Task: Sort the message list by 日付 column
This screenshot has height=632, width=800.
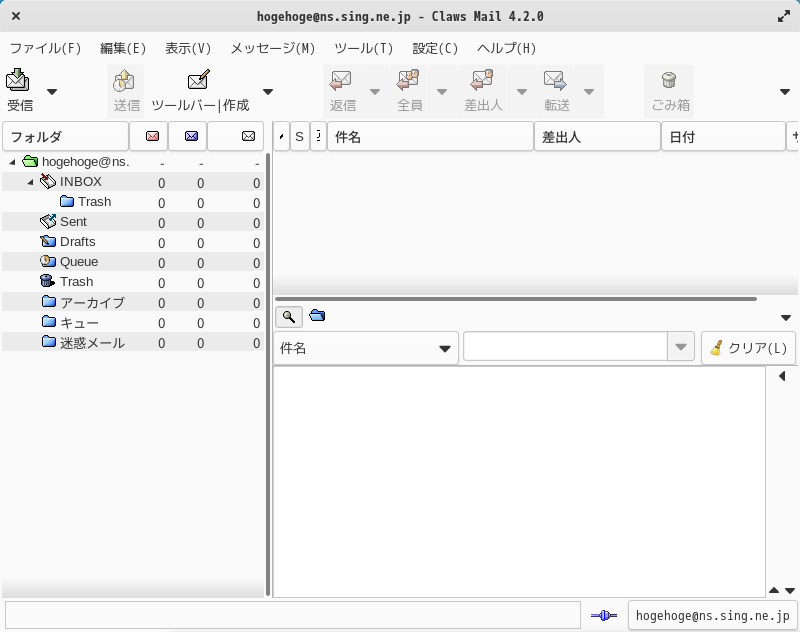Action: [x=723, y=136]
